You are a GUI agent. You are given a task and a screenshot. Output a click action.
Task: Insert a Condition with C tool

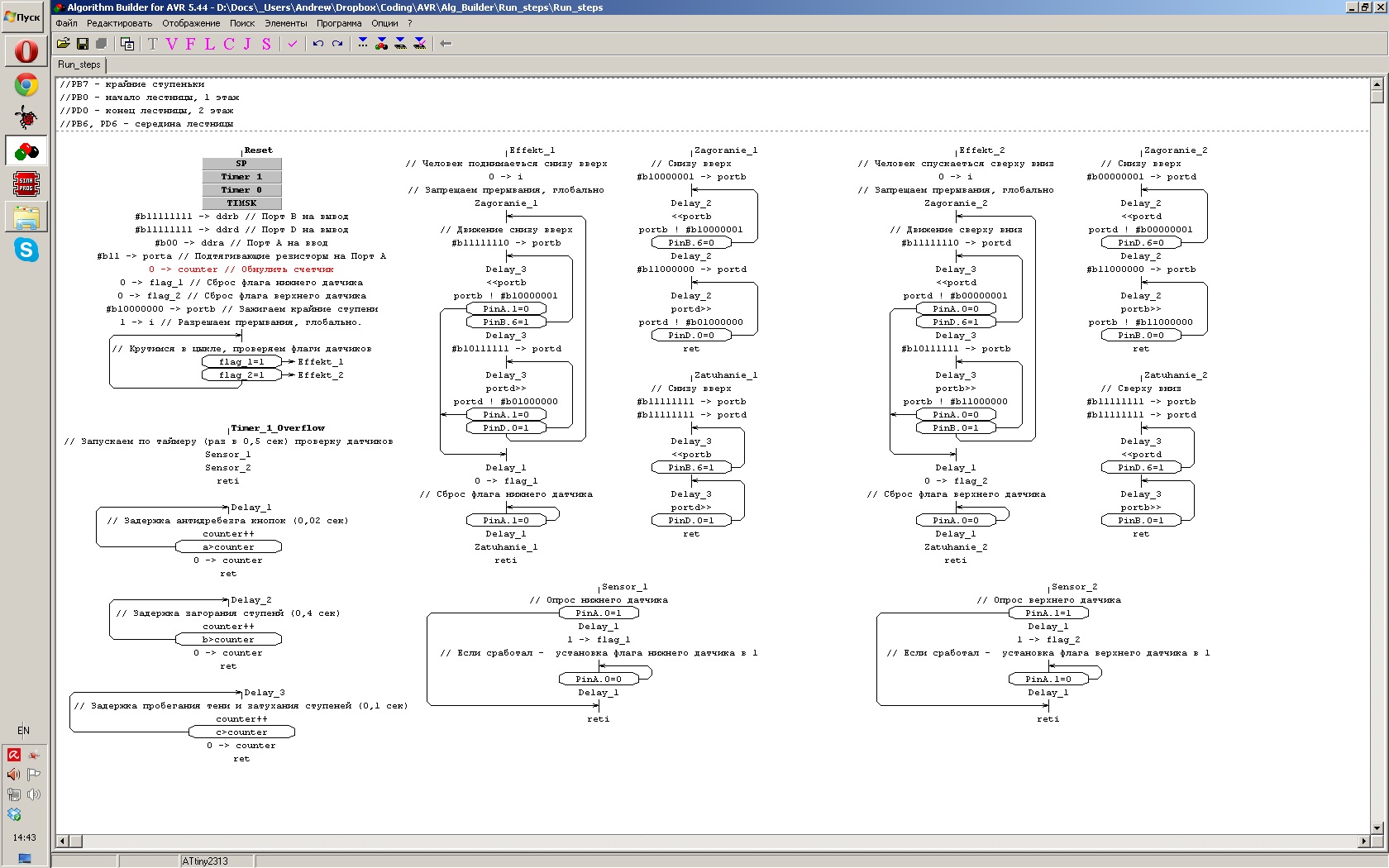[x=228, y=44]
